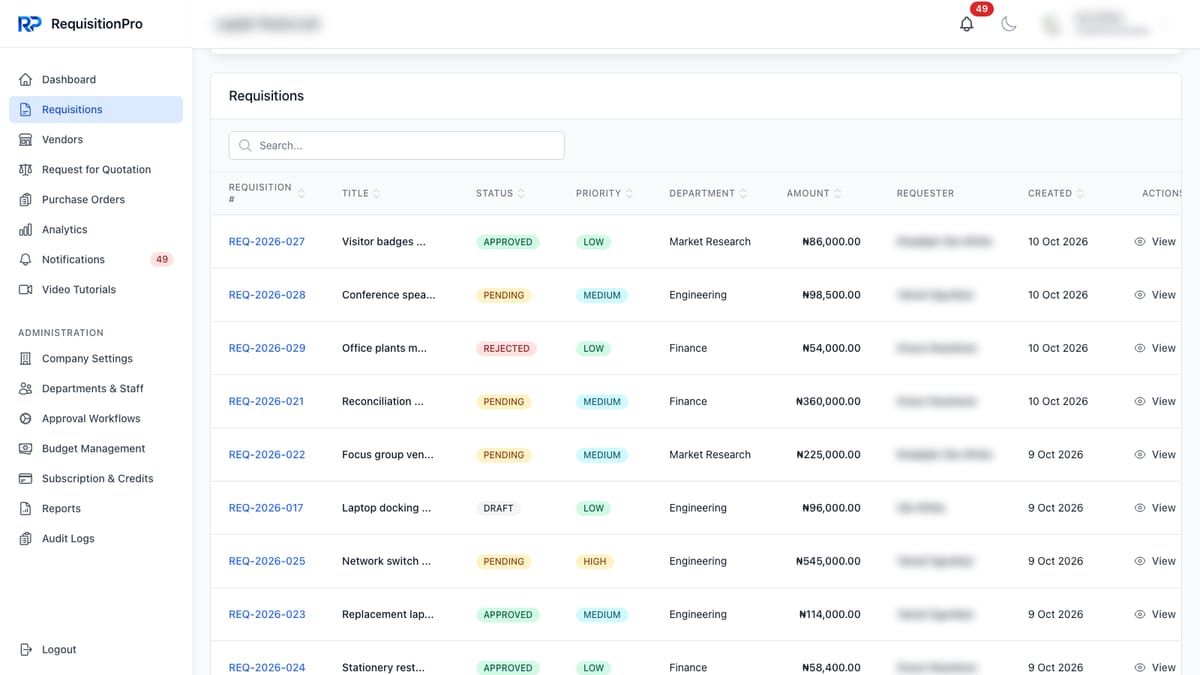The width and height of the screenshot is (1200, 675).
Task: Click the Video Tutorials camera icon
Action: tap(26, 290)
